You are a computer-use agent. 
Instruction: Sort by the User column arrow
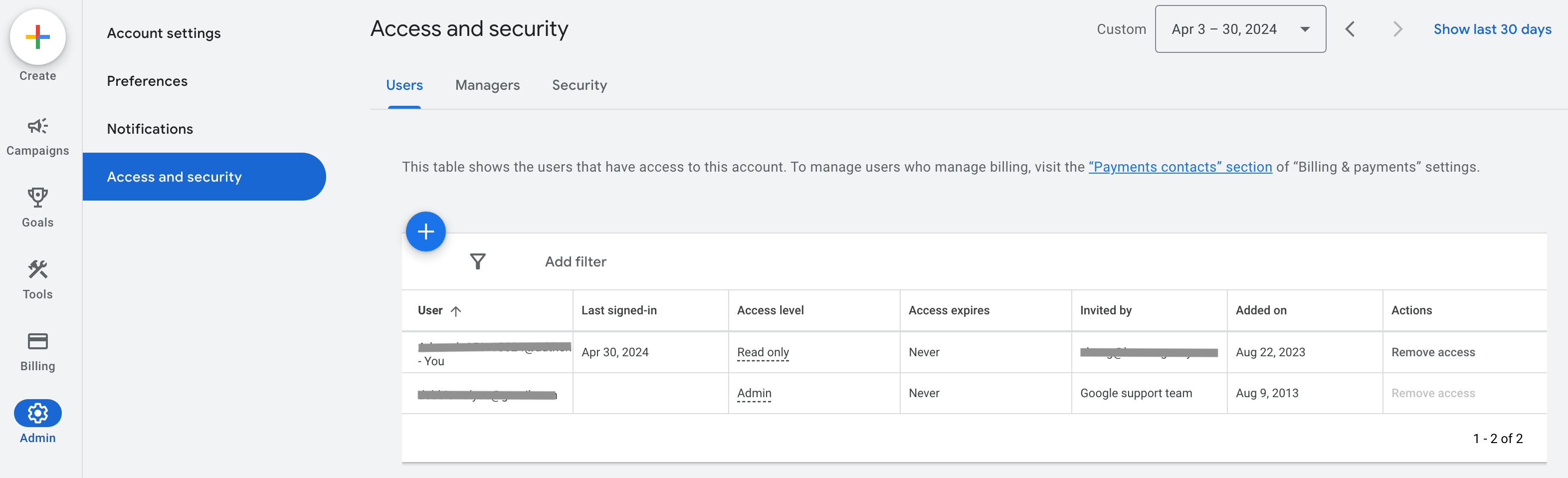pyautogui.click(x=456, y=310)
